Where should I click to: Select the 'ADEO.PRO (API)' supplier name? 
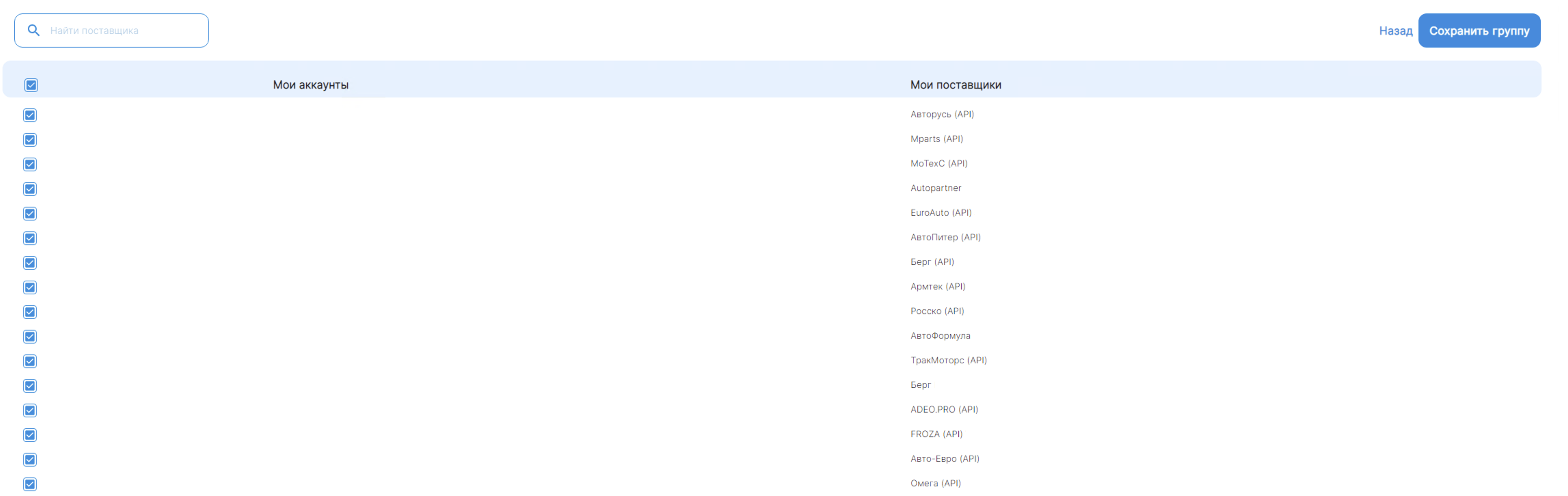click(x=944, y=409)
